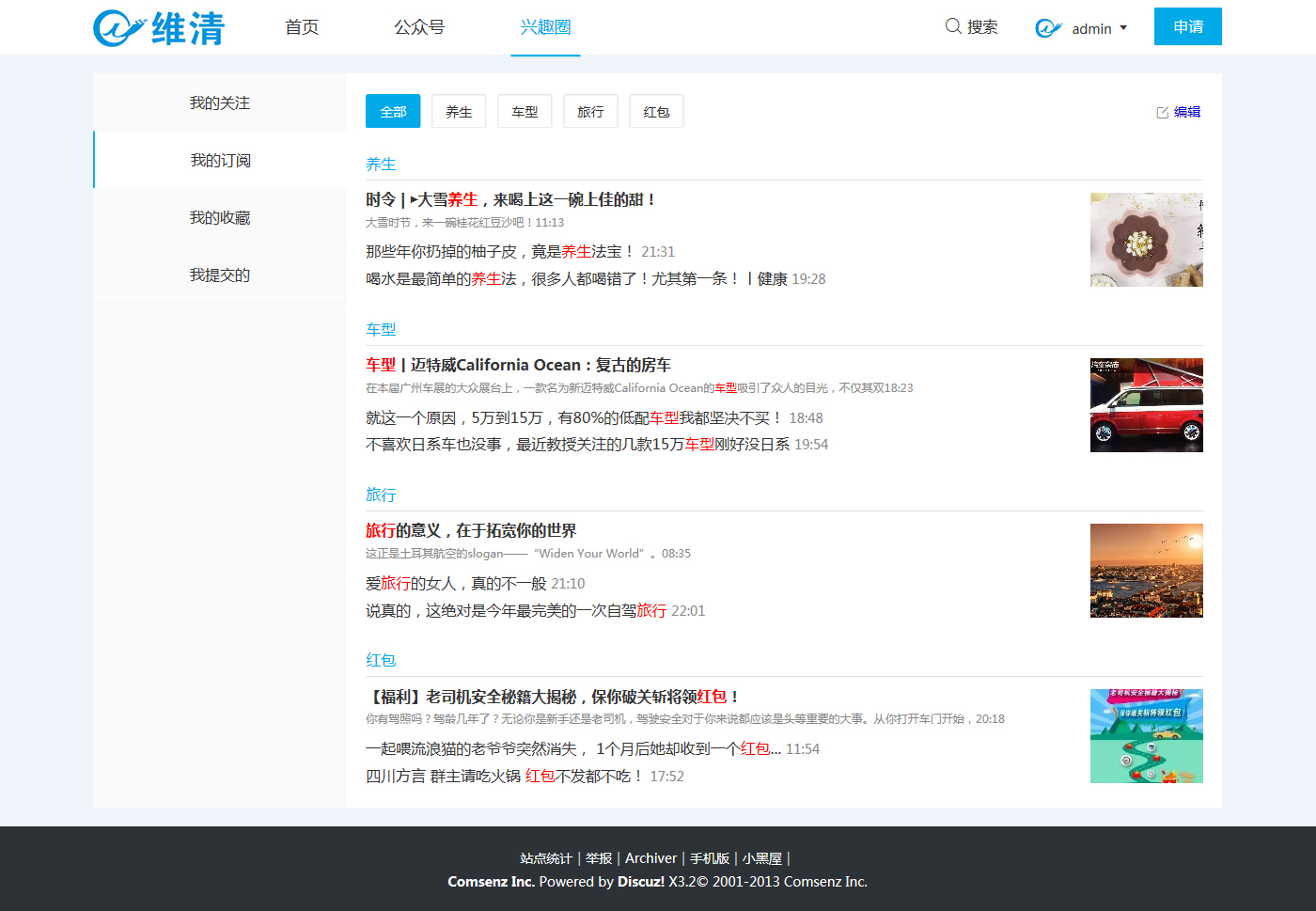The image size is (1316, 911).
Task: Open 旅行的意义 article title
Action: coord(471,530)
